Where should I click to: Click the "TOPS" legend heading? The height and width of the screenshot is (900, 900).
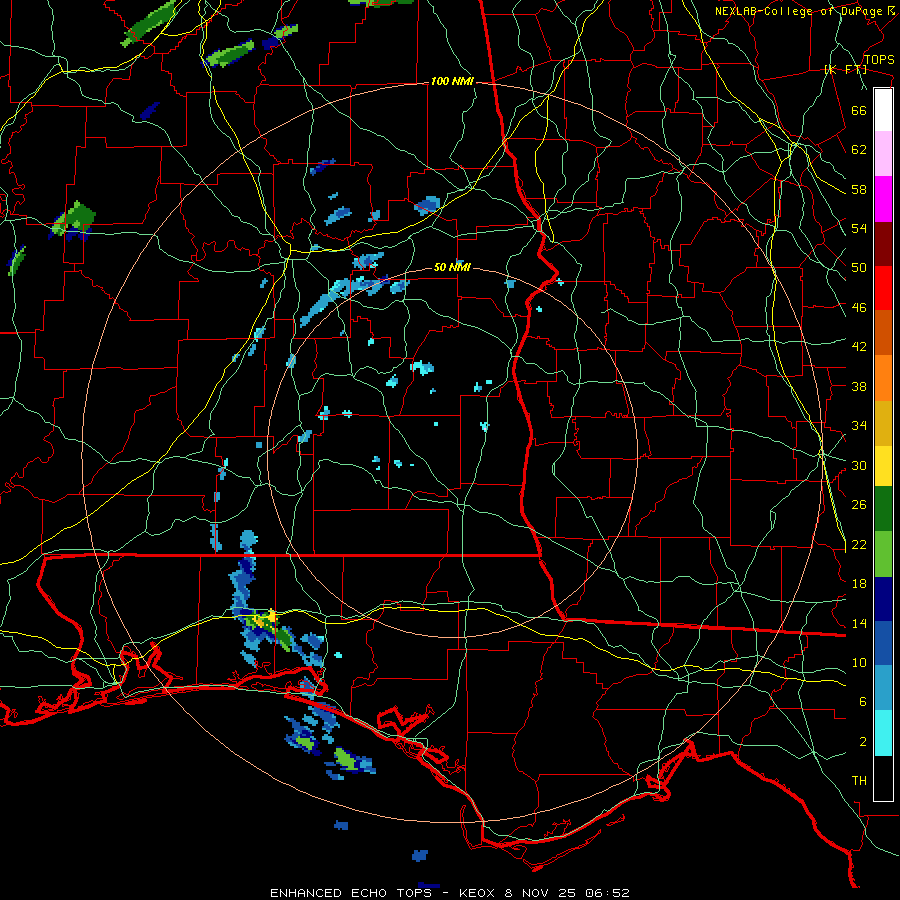tap(879, 60)
